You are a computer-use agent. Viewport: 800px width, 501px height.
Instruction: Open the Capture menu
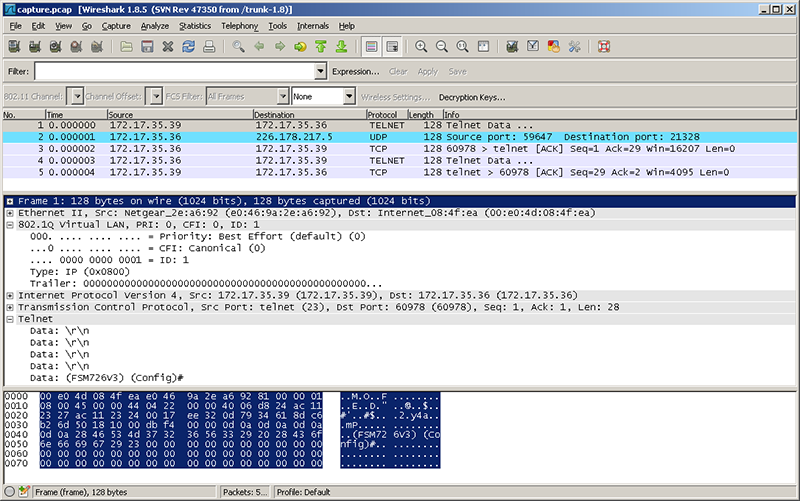coord(116,26)
